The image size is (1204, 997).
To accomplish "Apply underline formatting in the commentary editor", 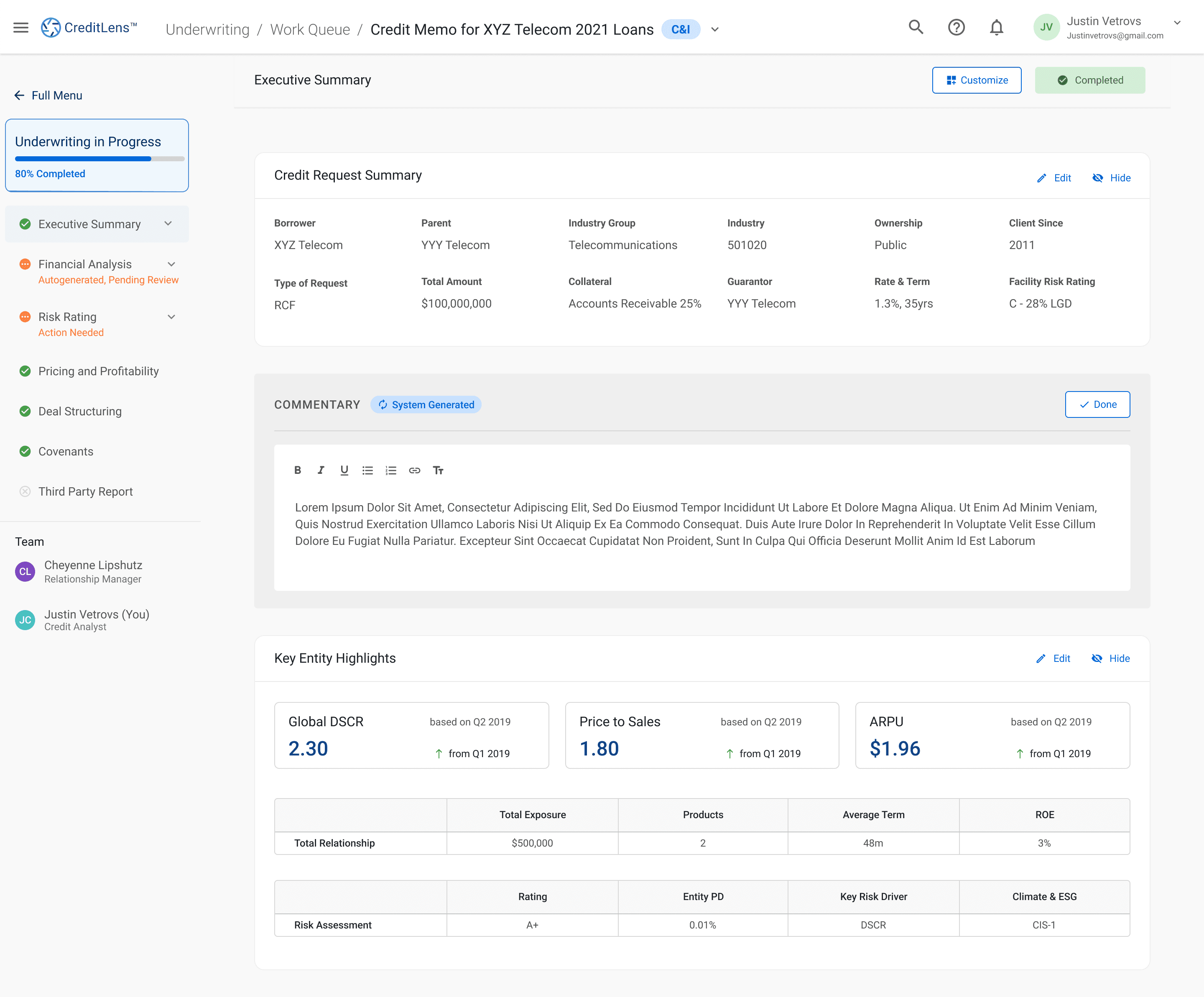I will [344, 471].
